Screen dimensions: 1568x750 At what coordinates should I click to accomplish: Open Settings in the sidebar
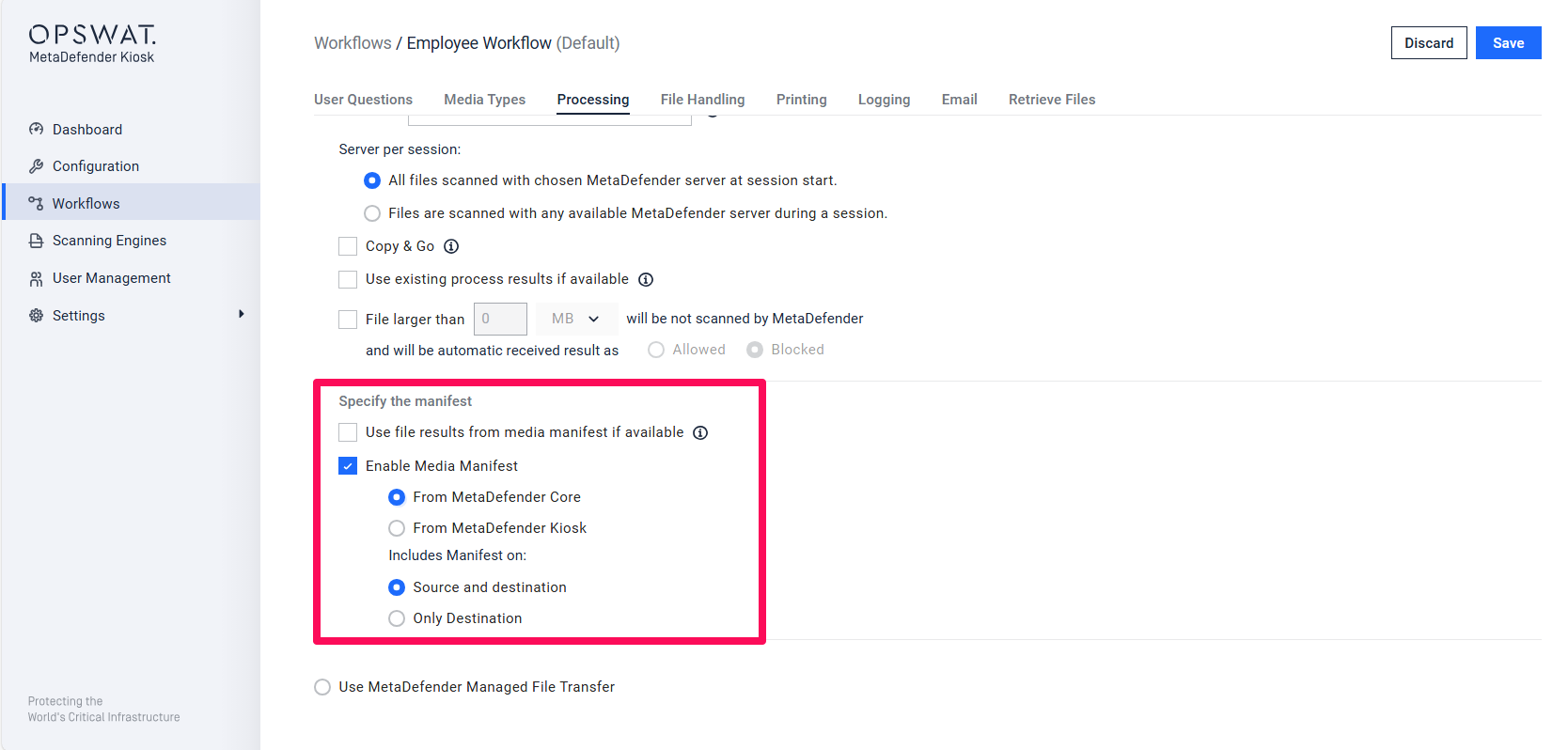tap(132, 316)
